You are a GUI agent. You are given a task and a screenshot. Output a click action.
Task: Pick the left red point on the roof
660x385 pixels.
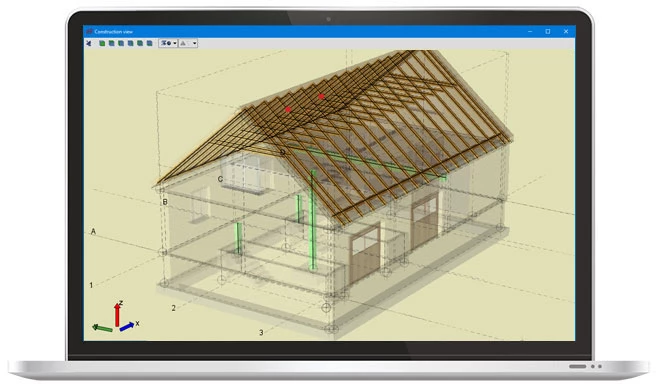click(288, 109)
